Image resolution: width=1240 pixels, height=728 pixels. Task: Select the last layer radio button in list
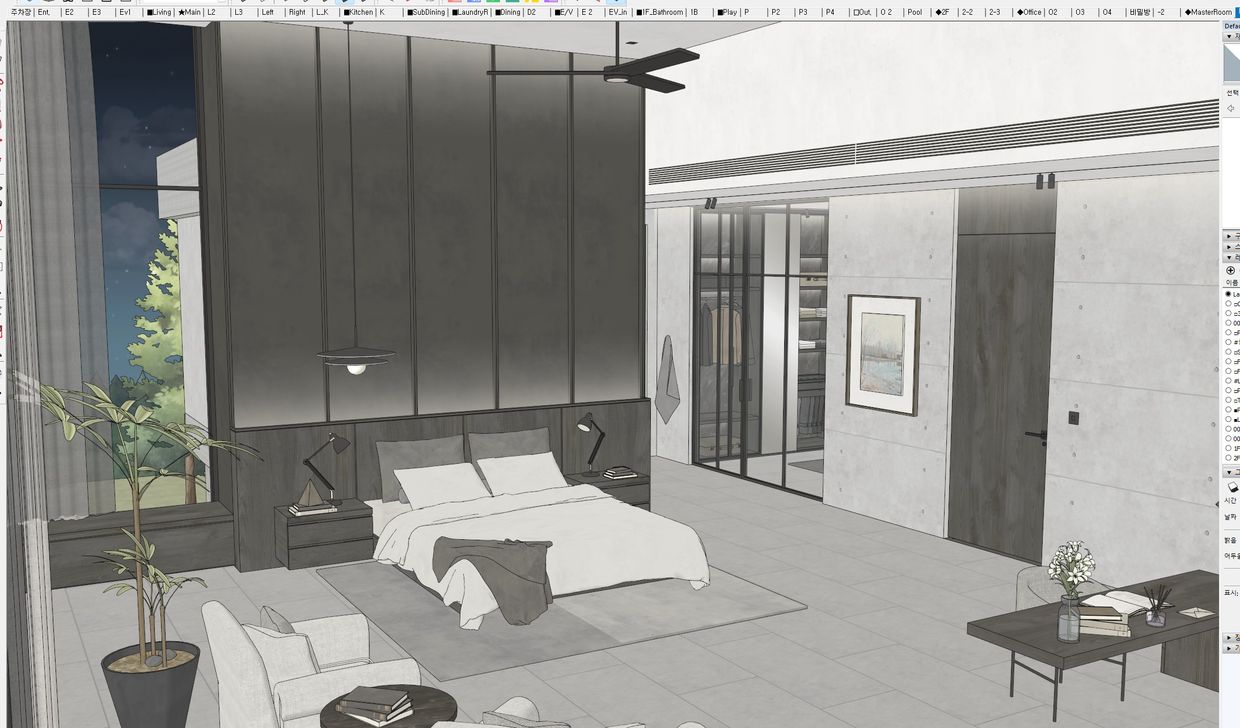point(1229,458)
